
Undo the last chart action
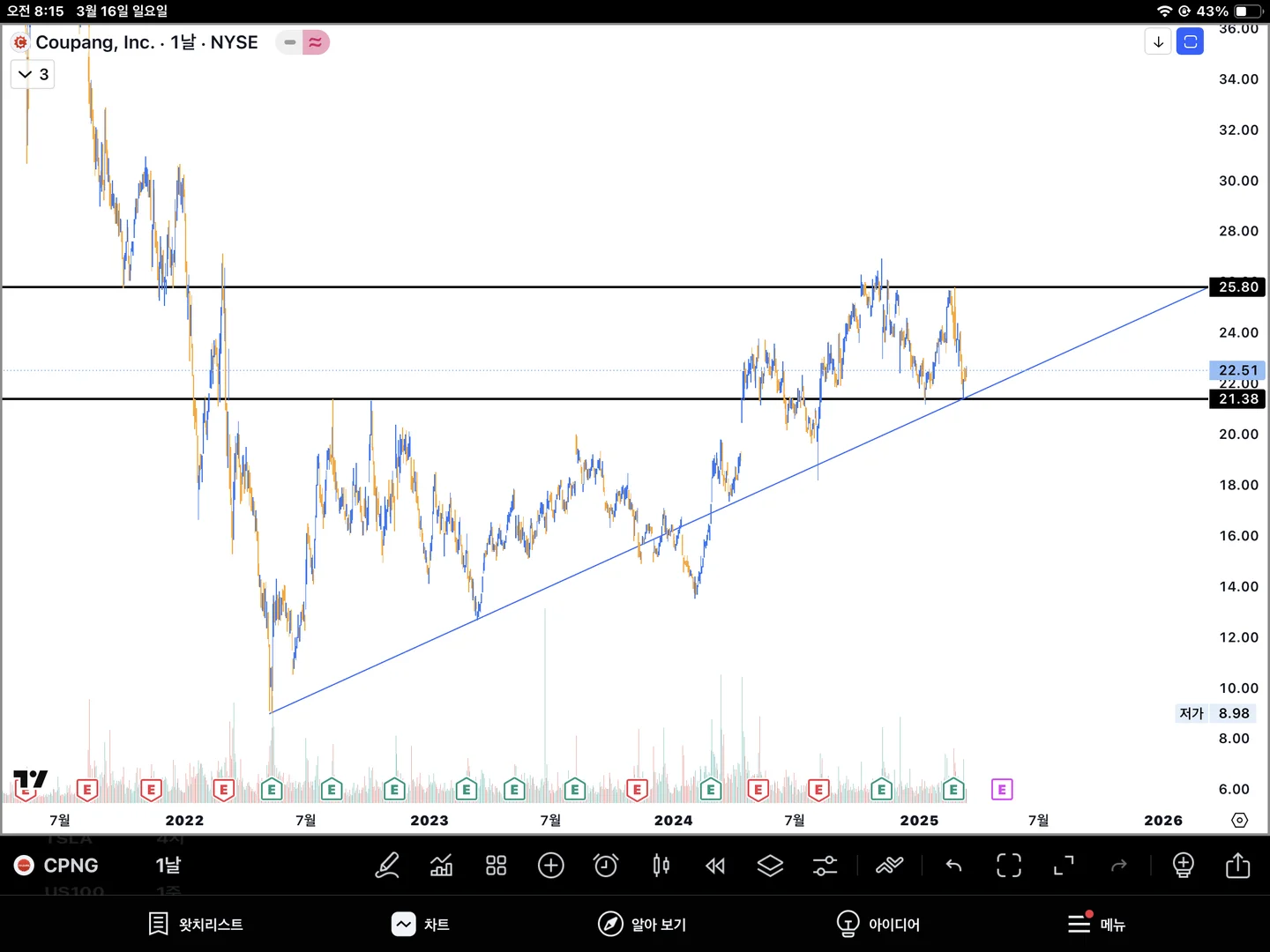tap(953, 866)
